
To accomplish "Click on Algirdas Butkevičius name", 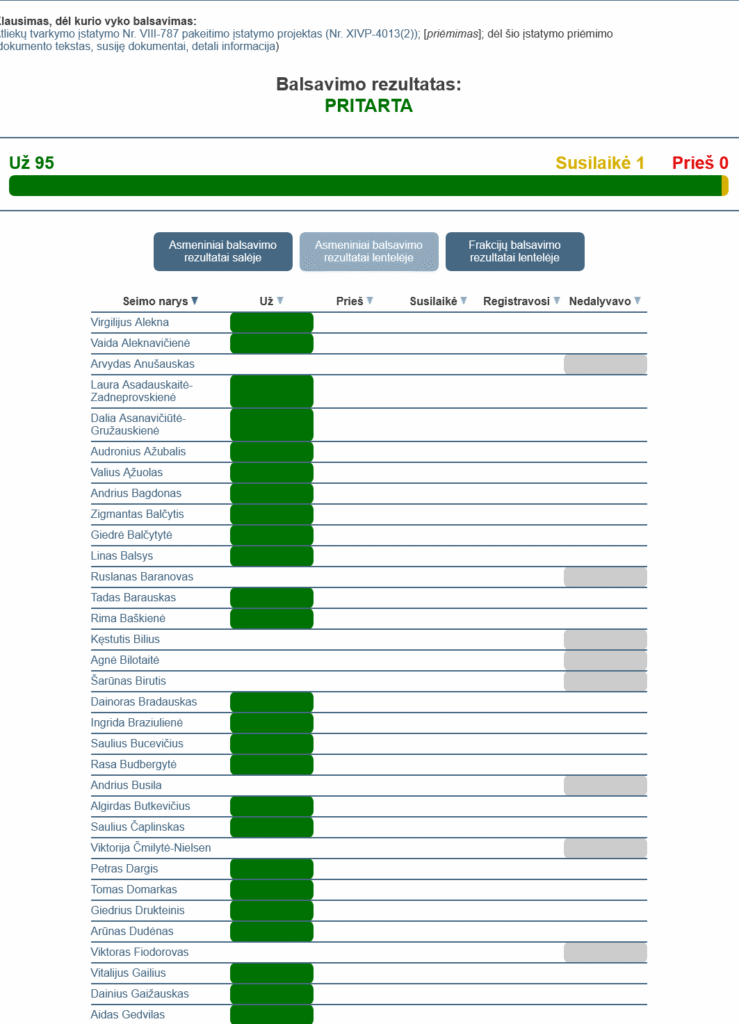I will pos(140,806).
